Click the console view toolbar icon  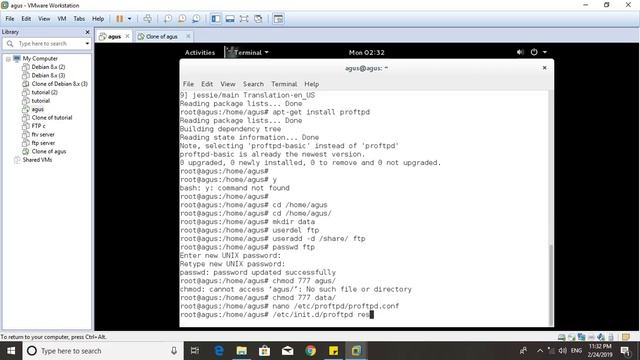[278, 19]
